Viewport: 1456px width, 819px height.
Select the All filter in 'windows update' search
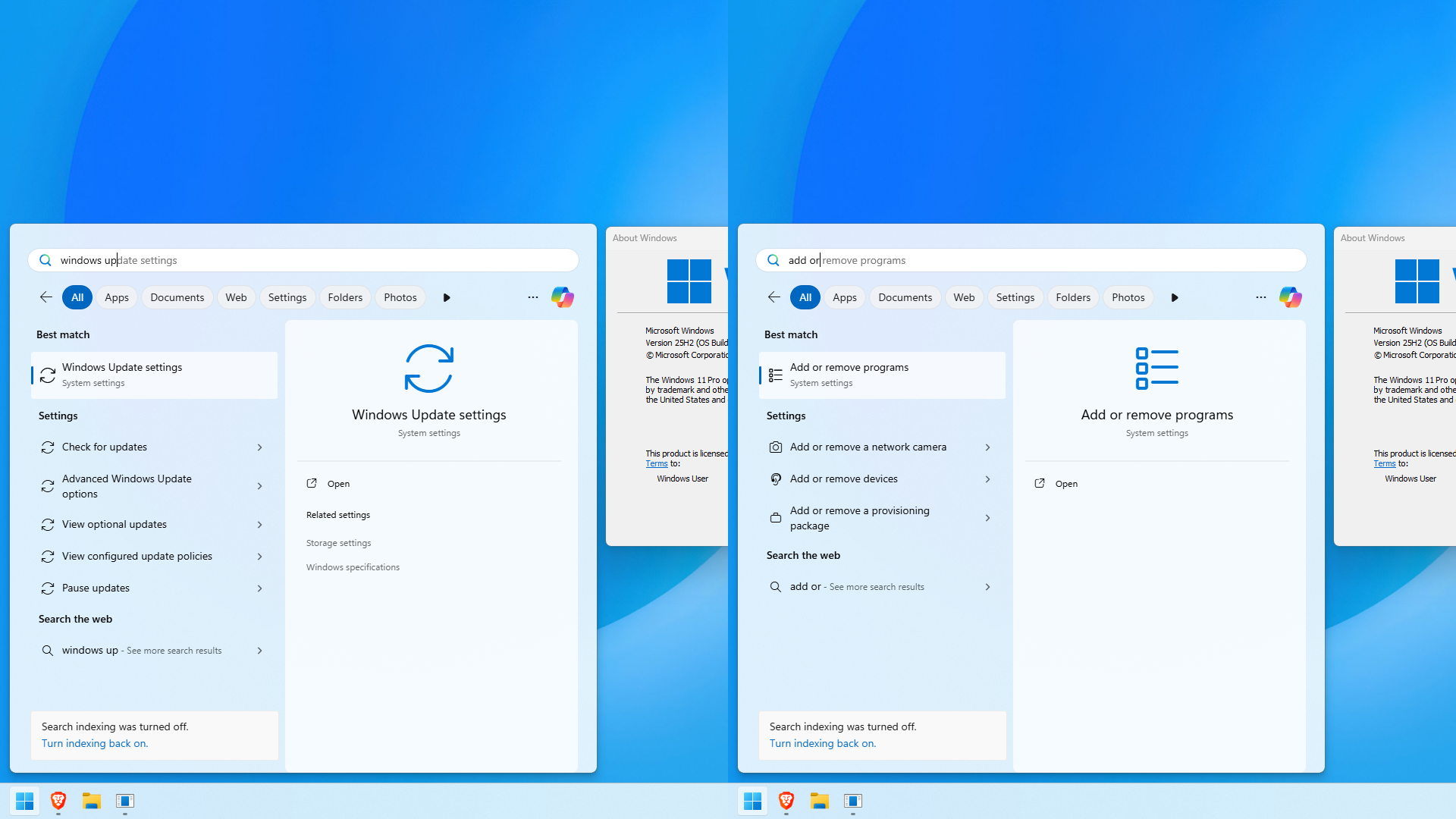(x=77, y=297)
